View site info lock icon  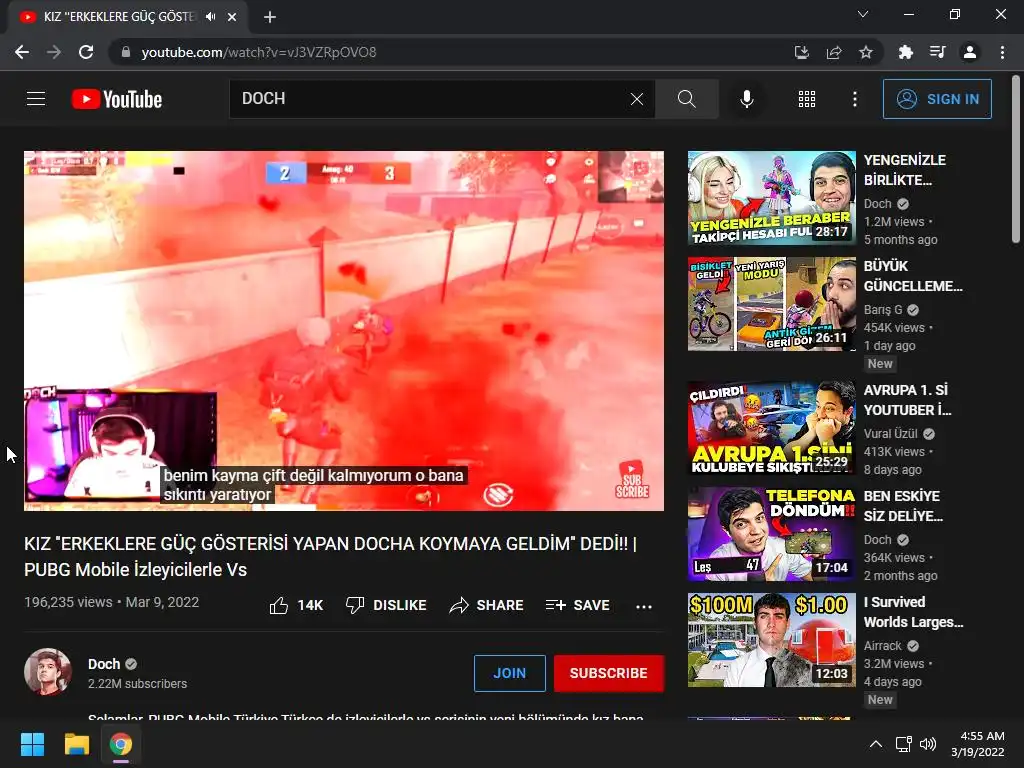pos(126,52)
